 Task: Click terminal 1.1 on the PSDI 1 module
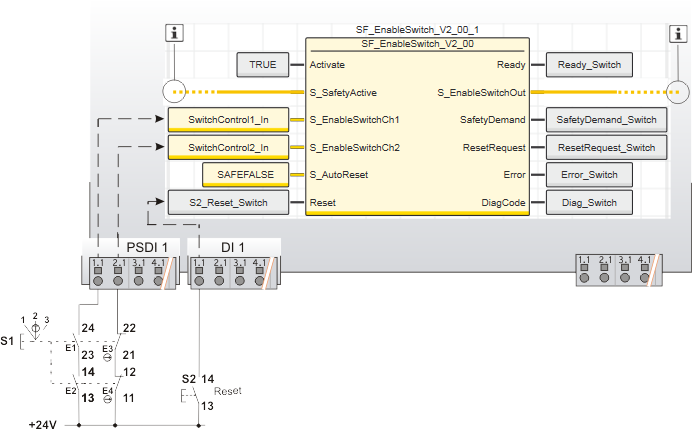97,281
